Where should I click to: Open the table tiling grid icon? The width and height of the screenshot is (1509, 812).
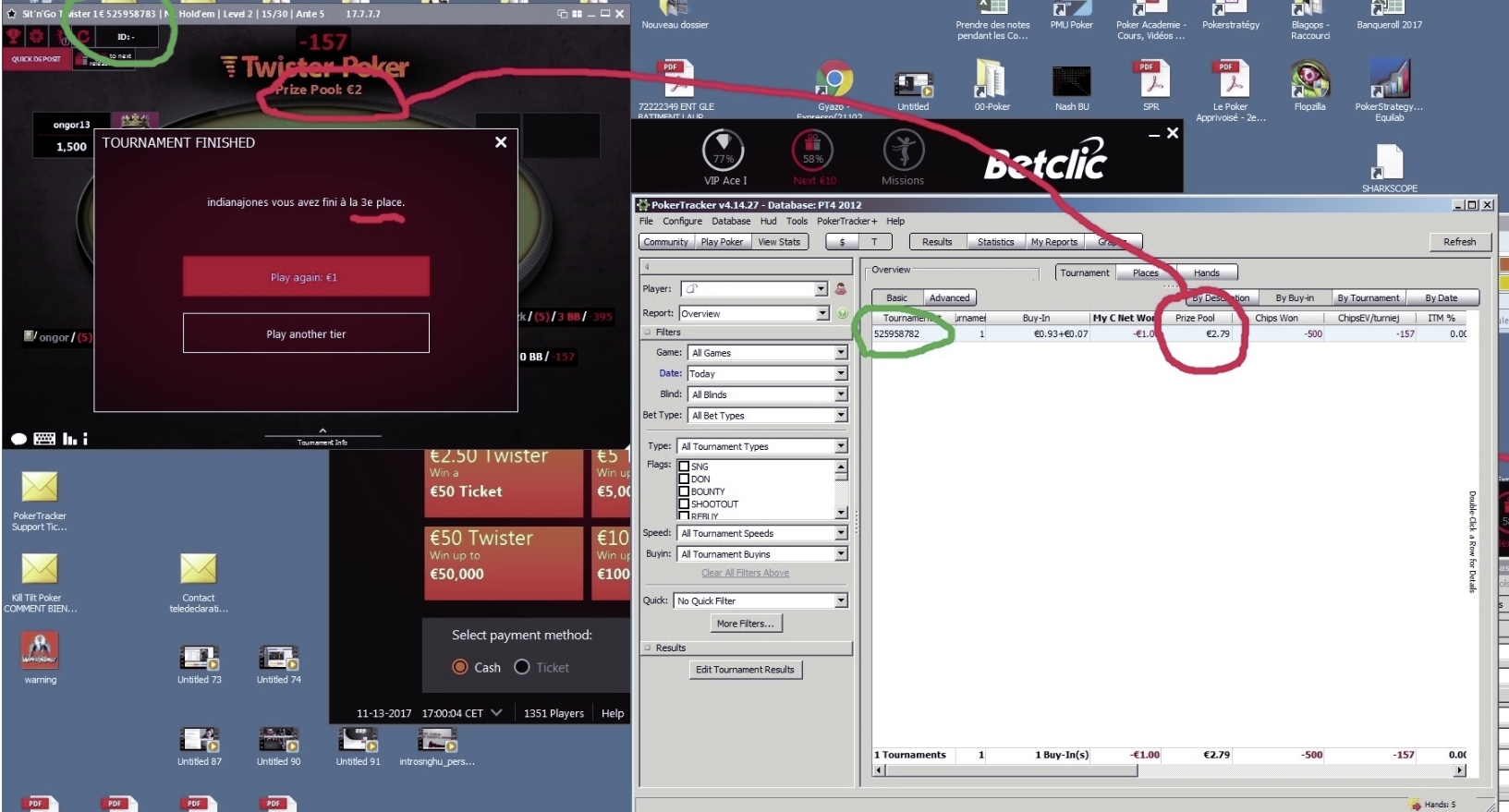[578, 14]
